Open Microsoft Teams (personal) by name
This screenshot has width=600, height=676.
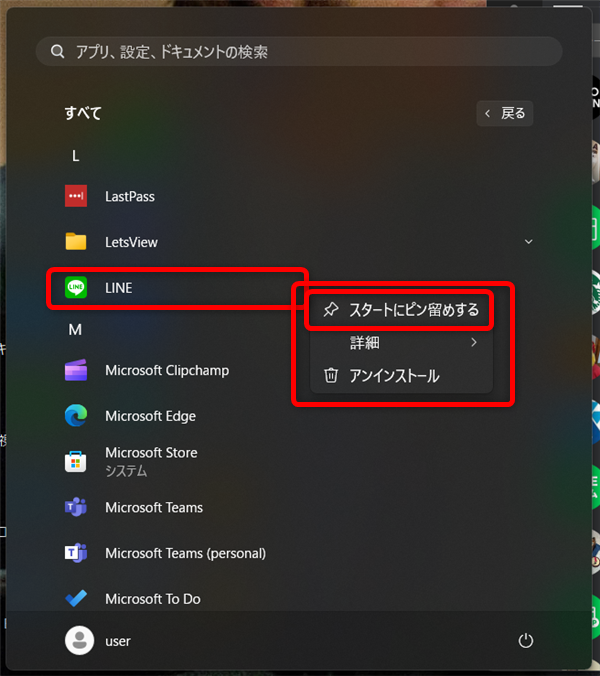tap(186, 553)
